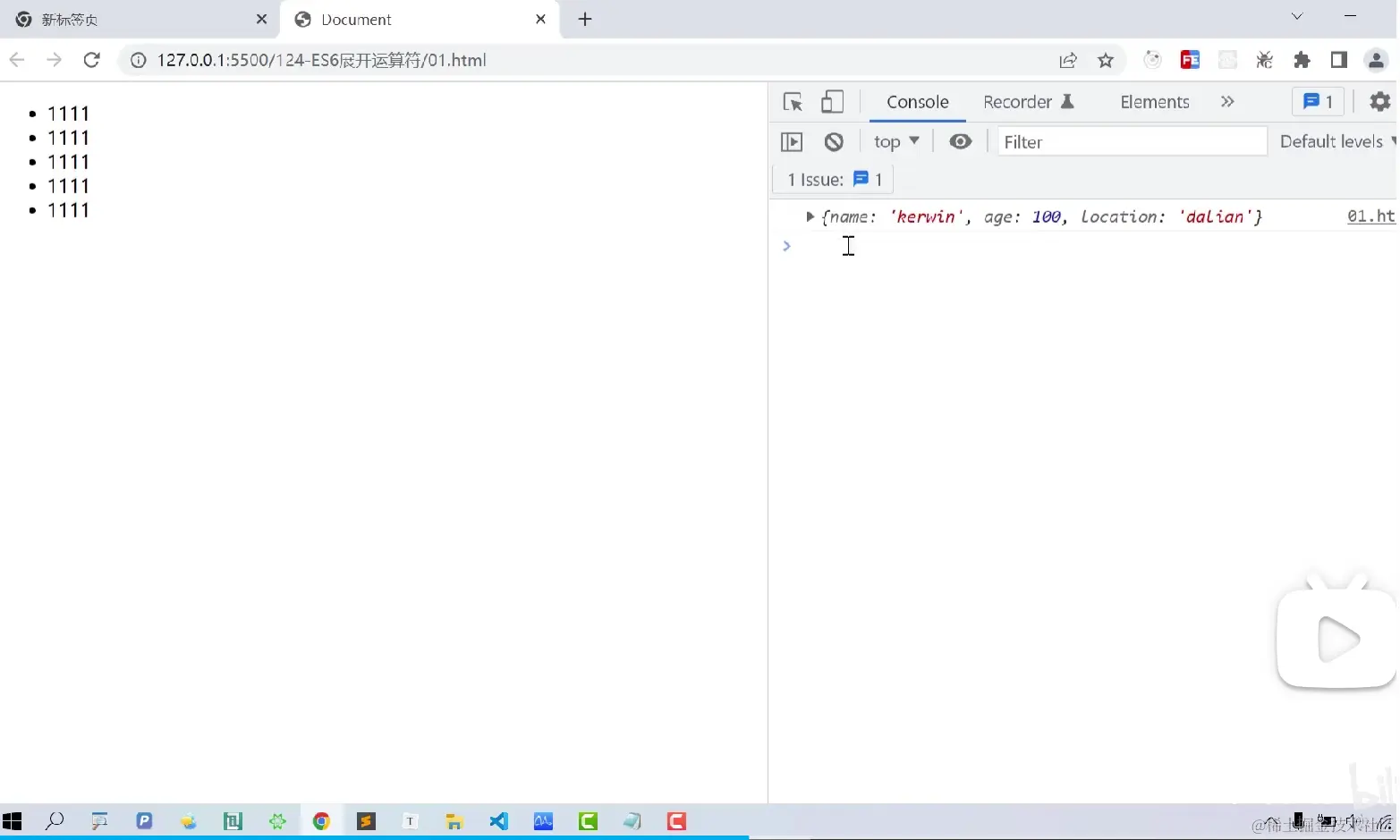Viewport: 1400px width, 840px height.
Task: Open the 01.html source link in console
Action: (x=1371, y=216)
